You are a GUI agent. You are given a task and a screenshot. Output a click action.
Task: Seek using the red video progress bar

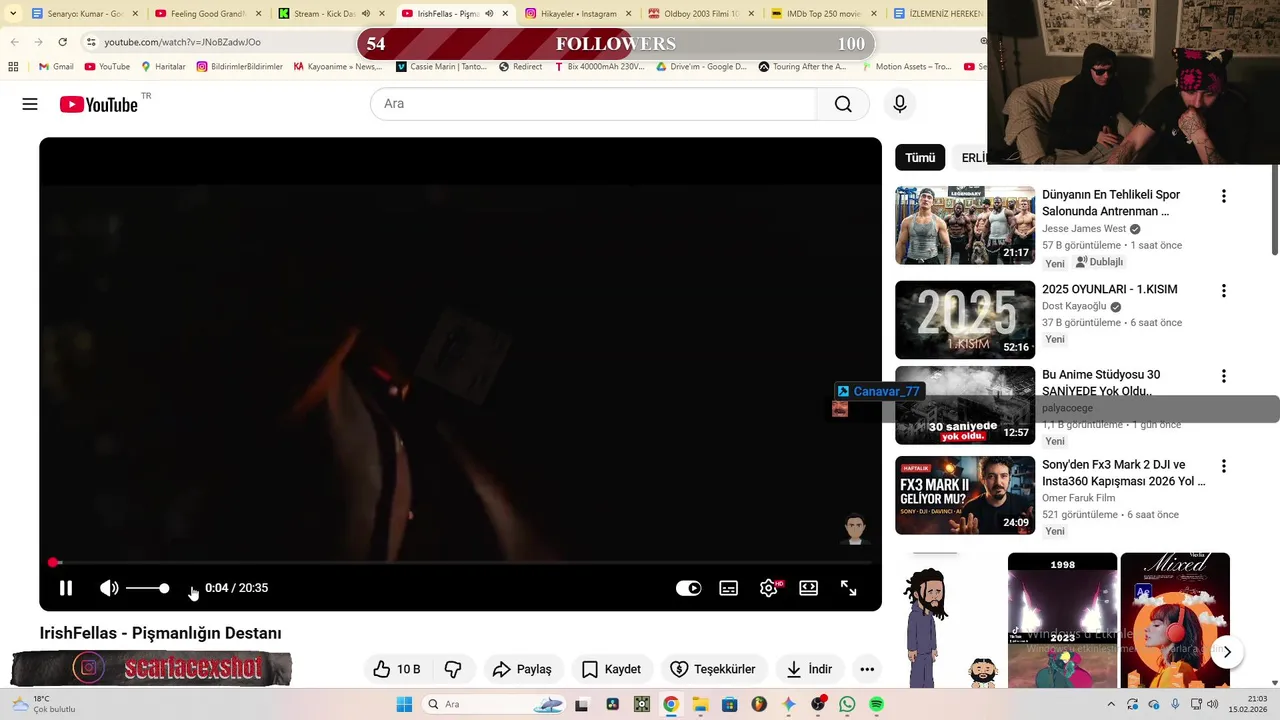(460, 562)
